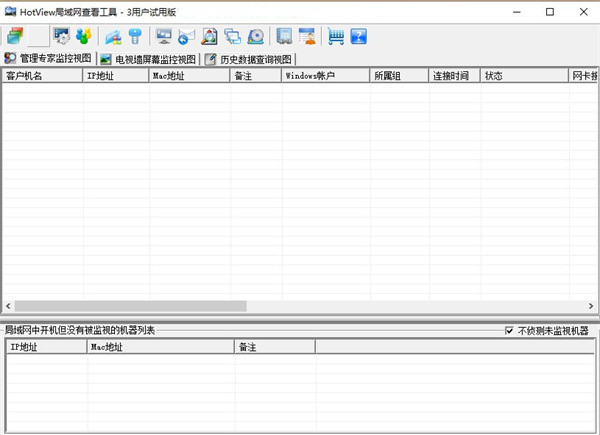
Task: Click the disc media toolbar icon
Action: click(x=256, y=37)
